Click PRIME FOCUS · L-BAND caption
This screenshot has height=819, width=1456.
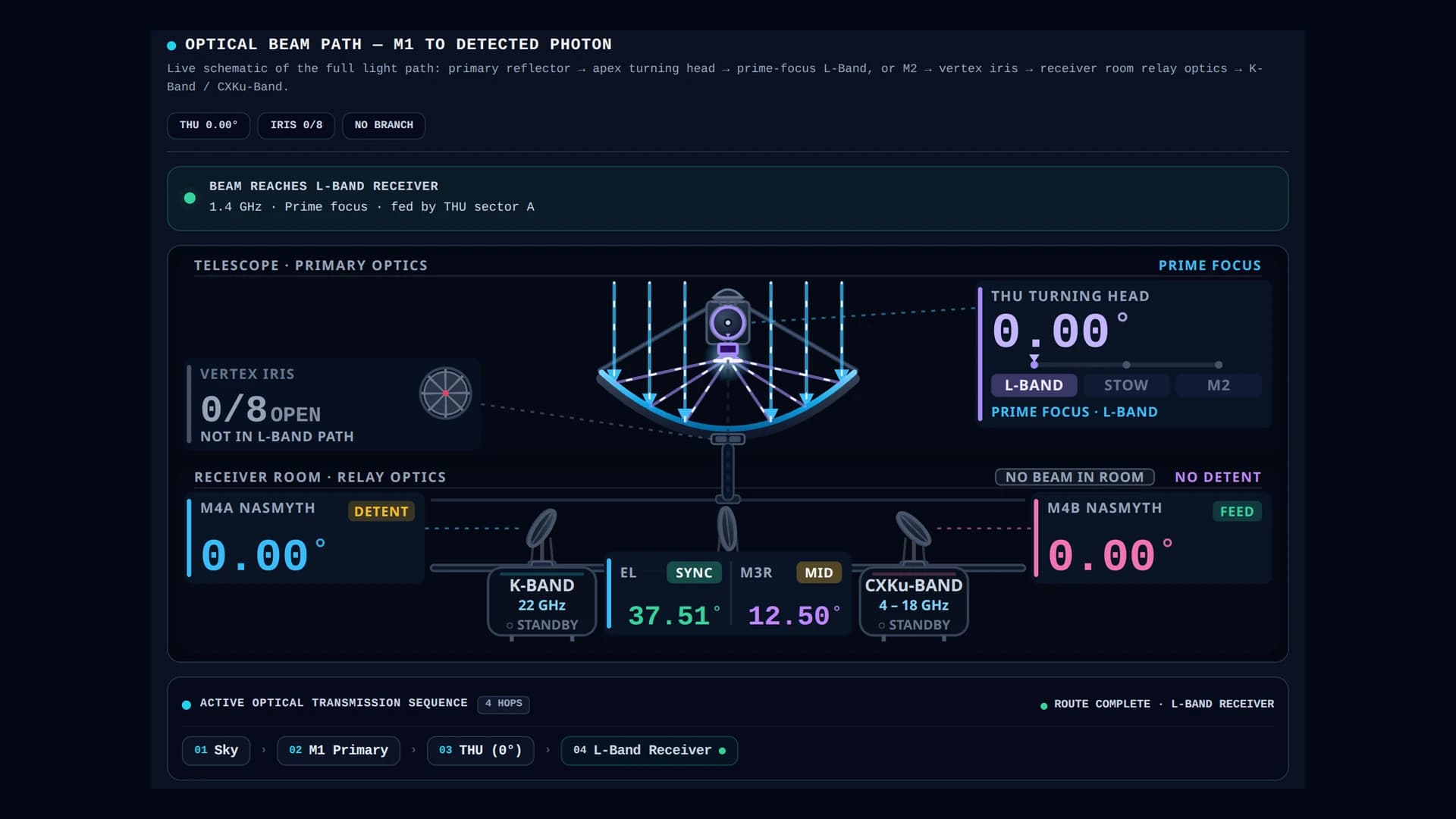tap(1075, 412)
